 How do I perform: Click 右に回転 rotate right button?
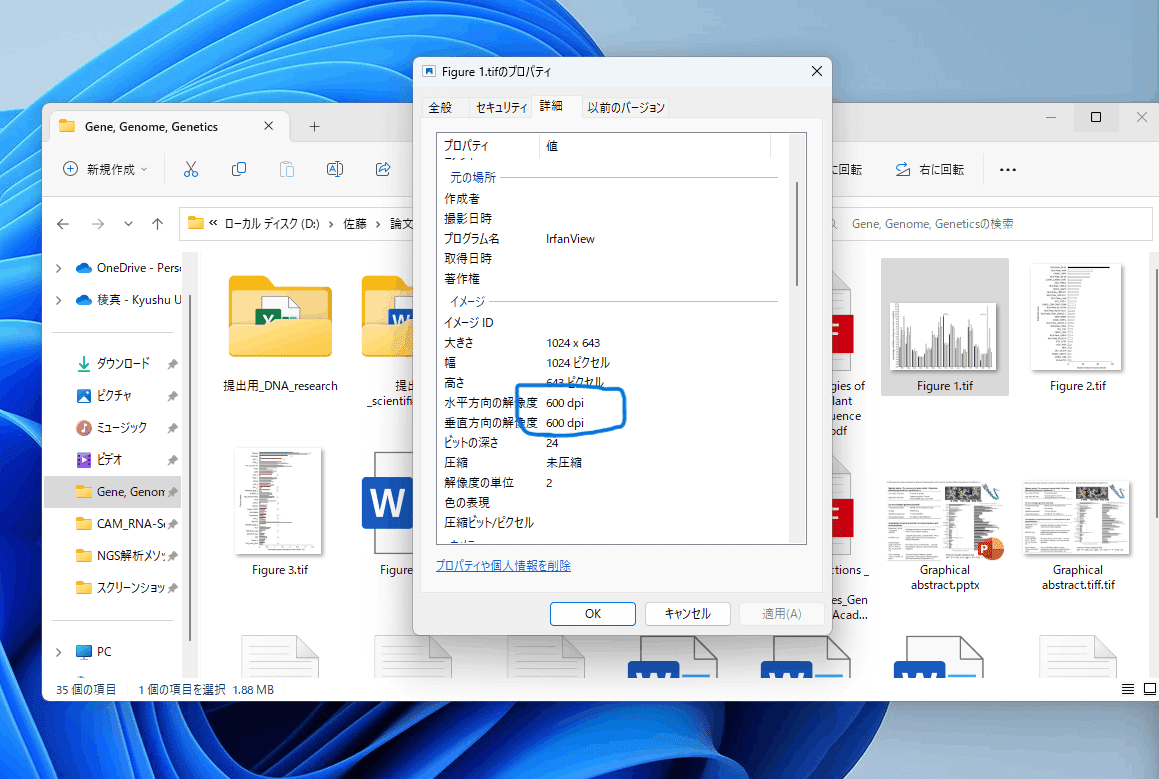point(930,169)
